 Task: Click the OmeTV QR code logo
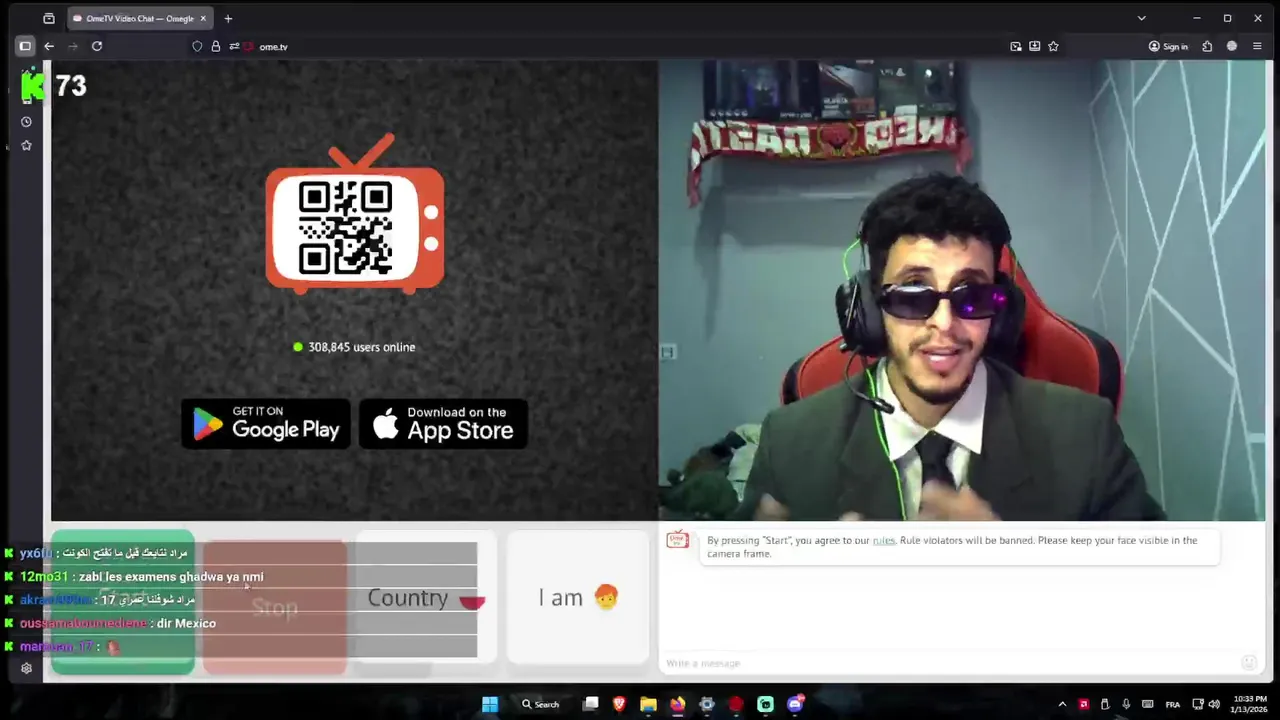355,214
